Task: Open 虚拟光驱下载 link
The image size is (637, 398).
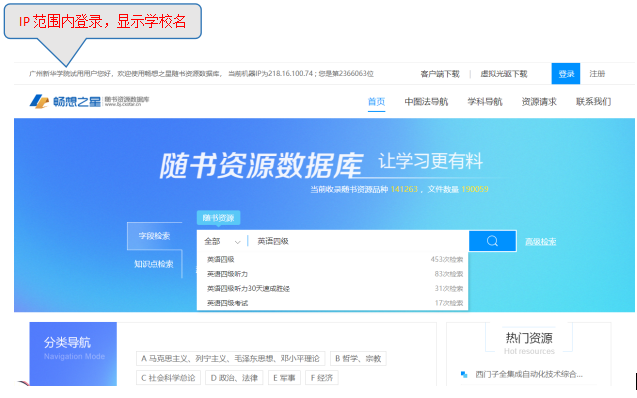Action: click(504, 74)
